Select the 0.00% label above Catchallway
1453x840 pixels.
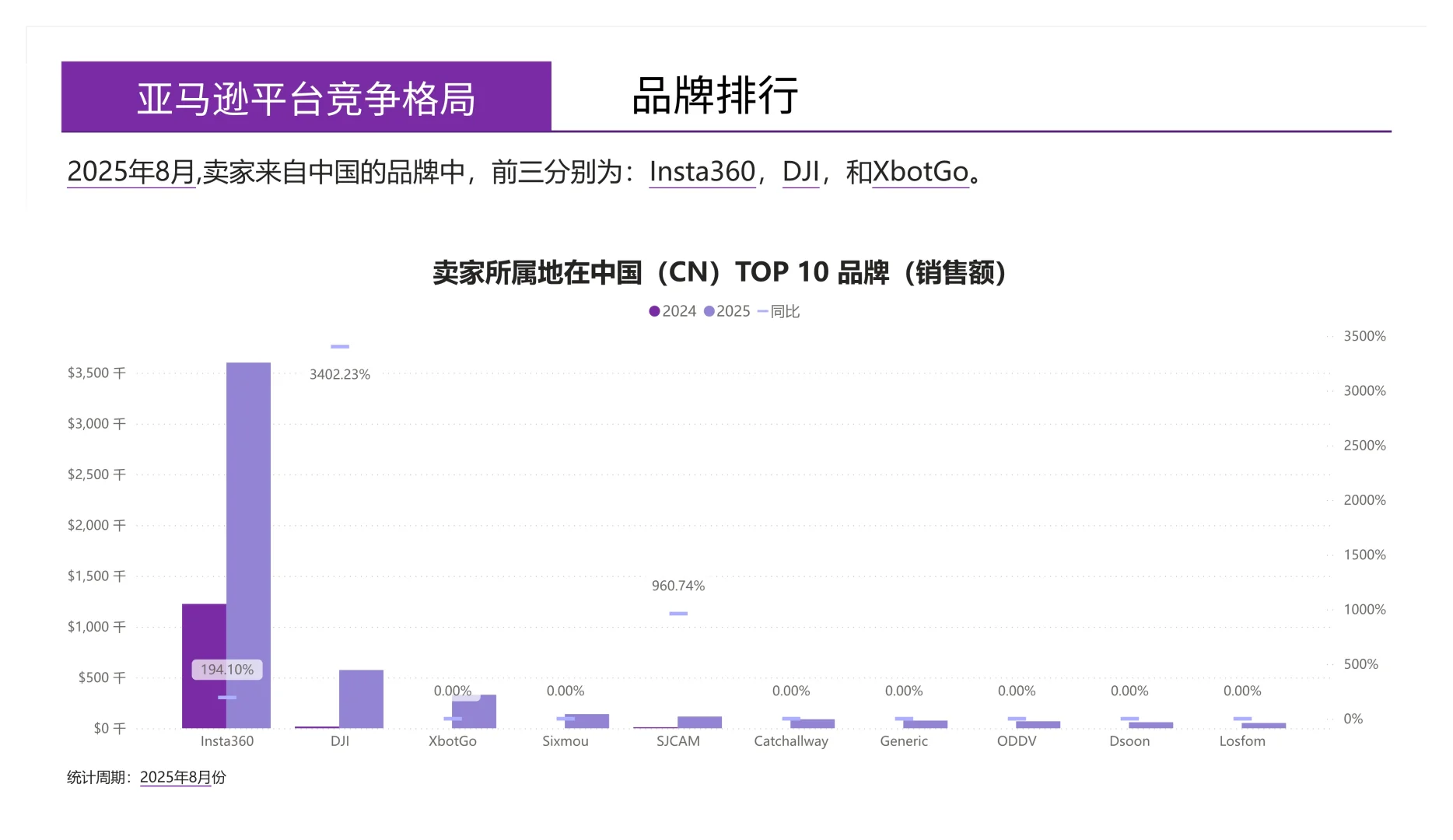791,691
